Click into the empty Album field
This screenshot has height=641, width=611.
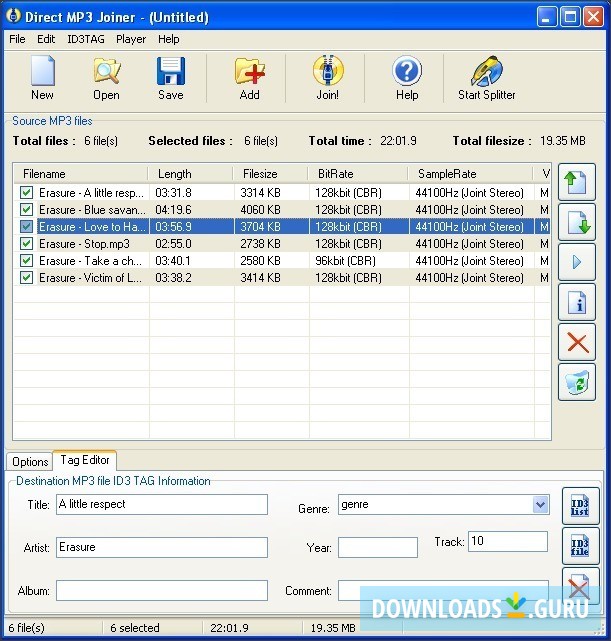pos(162,590)
